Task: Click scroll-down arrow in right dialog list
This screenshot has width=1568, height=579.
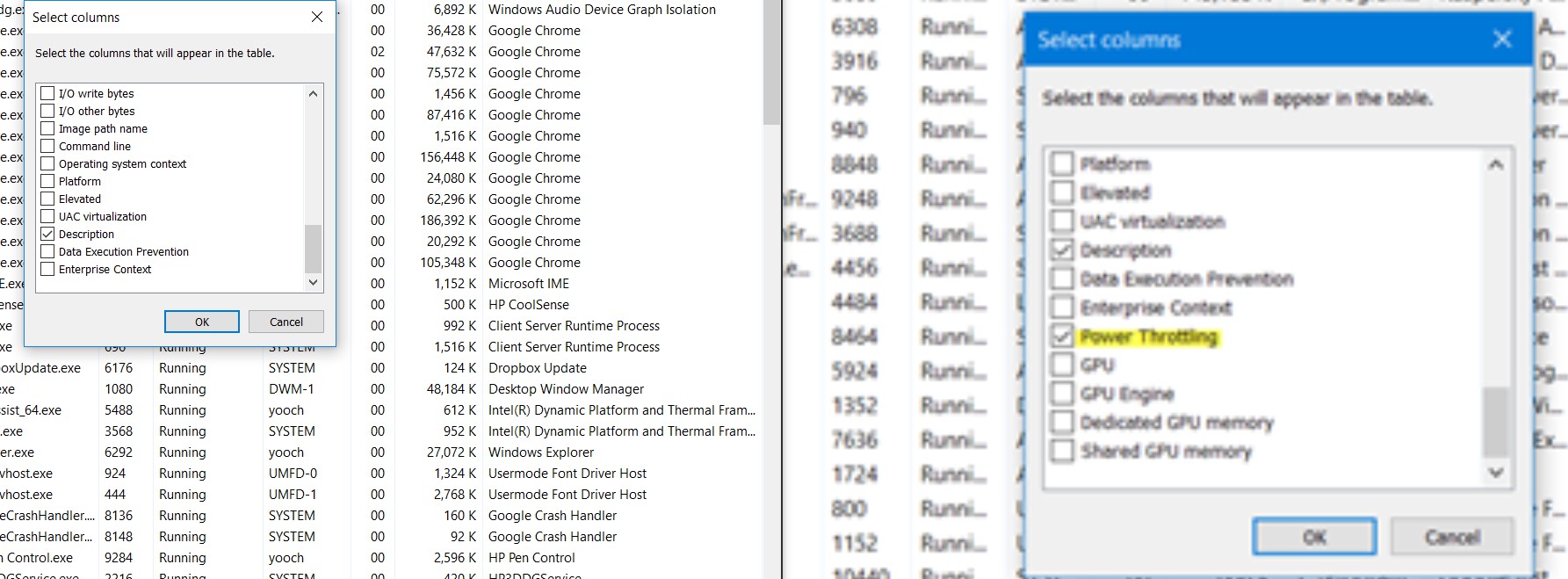Action: (x=1496, y=472)
